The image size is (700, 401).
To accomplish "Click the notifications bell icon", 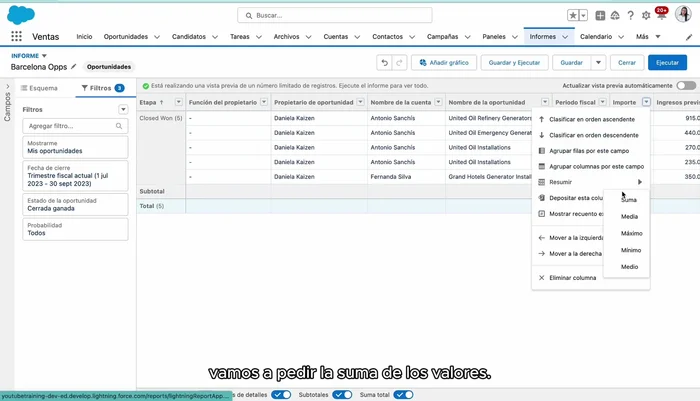I will tap(658, 15).
